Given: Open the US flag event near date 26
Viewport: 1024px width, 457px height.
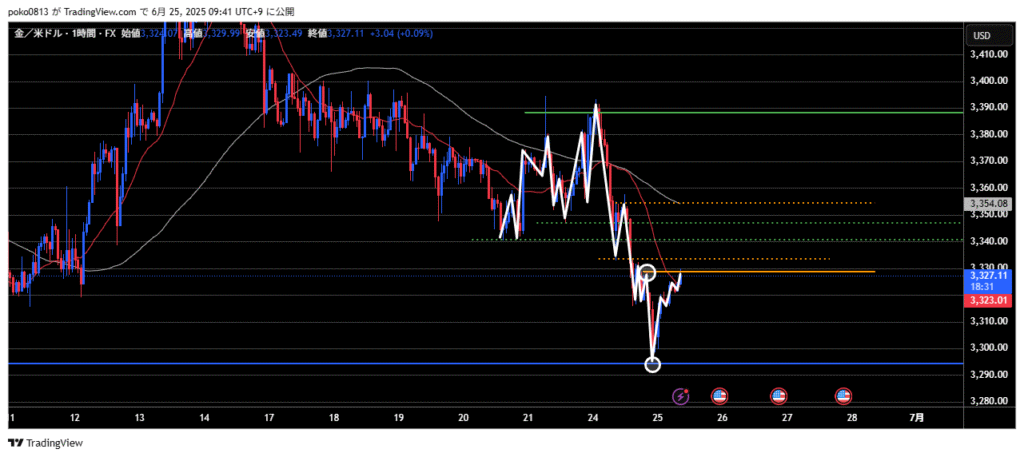Looking at the screenshot, I should pos(719,397).
